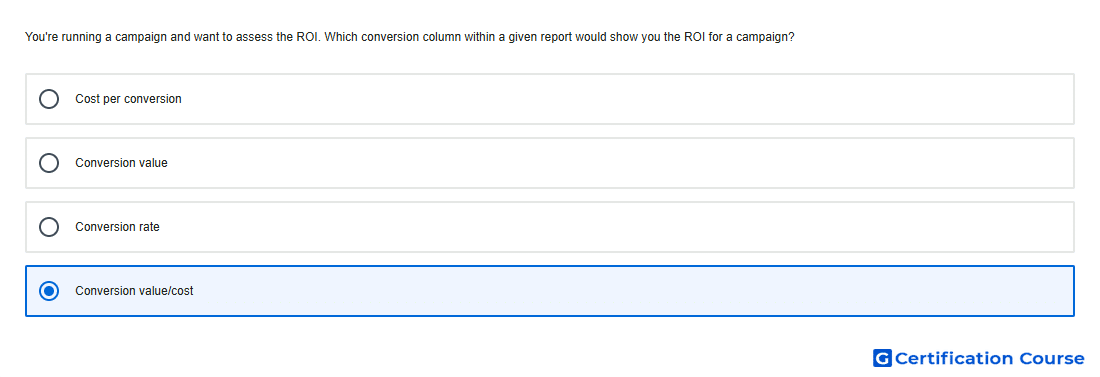
Task: Pick the Conversion rate radio button
Action: coord(49,227)
